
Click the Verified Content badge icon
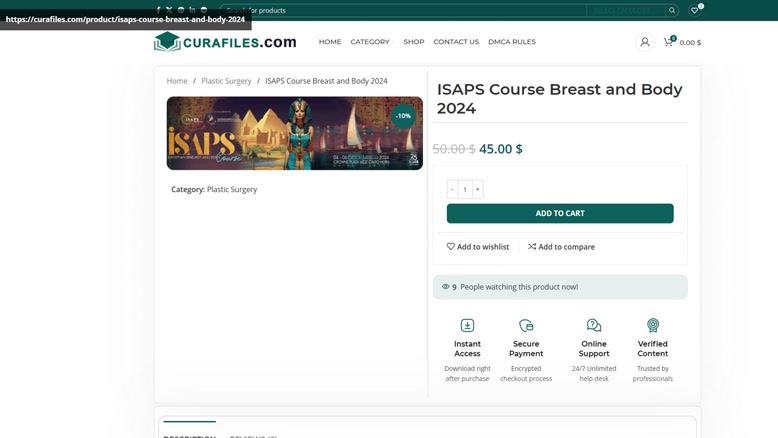(x=653, y=325)
